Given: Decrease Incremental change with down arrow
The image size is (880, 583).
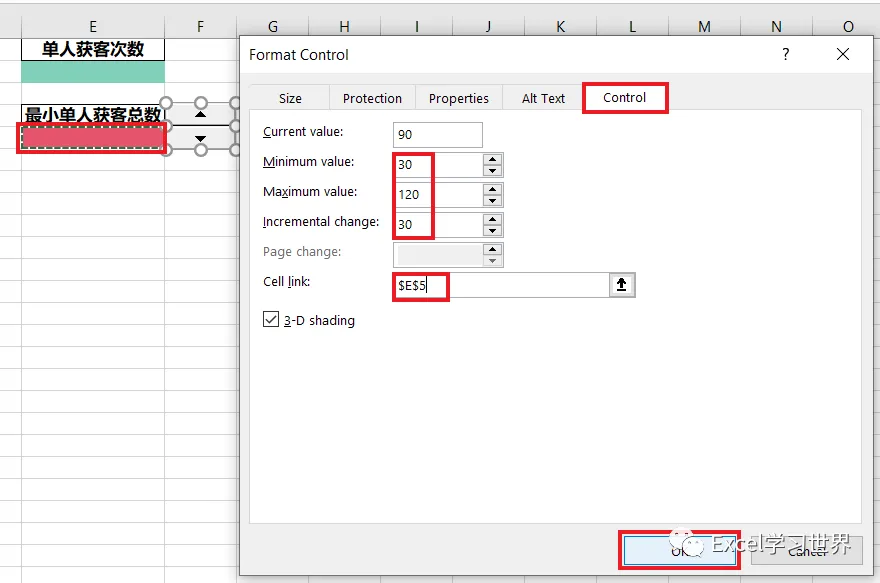Looking at the screenshot, I should coord(492,231).
